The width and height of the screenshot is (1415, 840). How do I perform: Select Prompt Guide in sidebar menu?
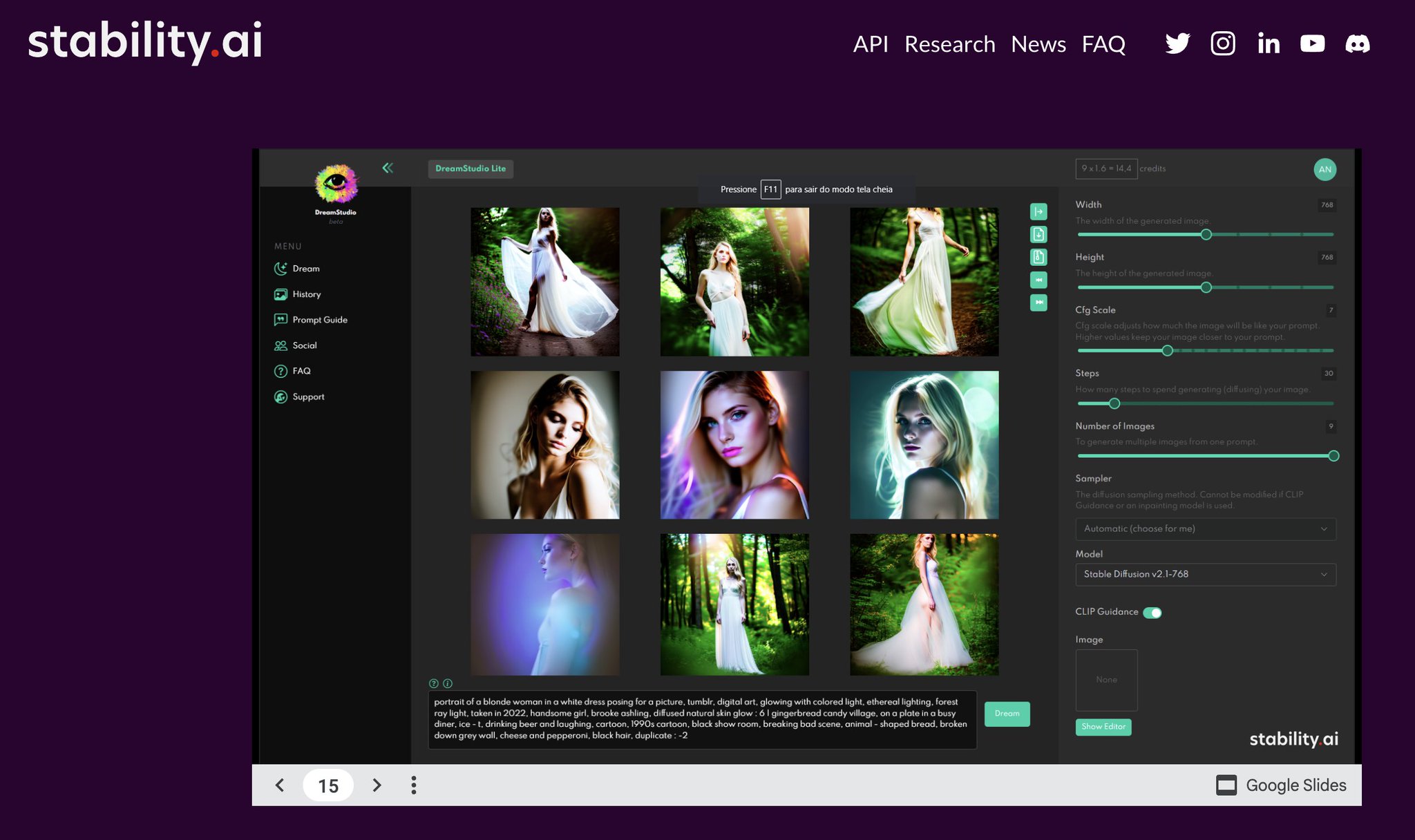click(311, 320)
